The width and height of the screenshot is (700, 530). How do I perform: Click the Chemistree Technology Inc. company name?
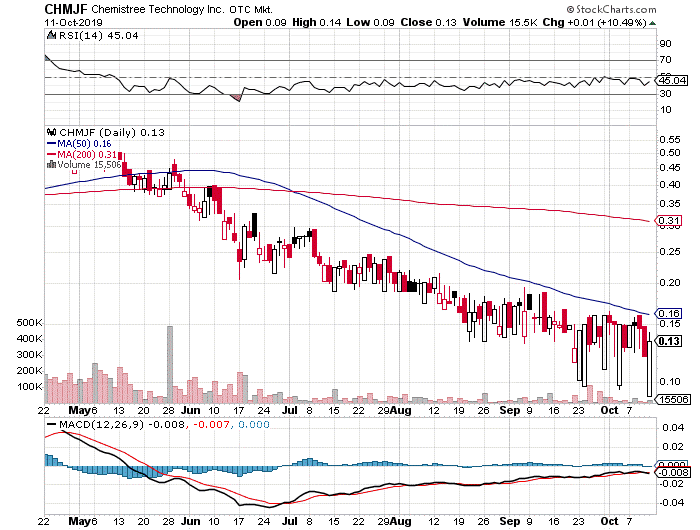click(x=158, y=9)
